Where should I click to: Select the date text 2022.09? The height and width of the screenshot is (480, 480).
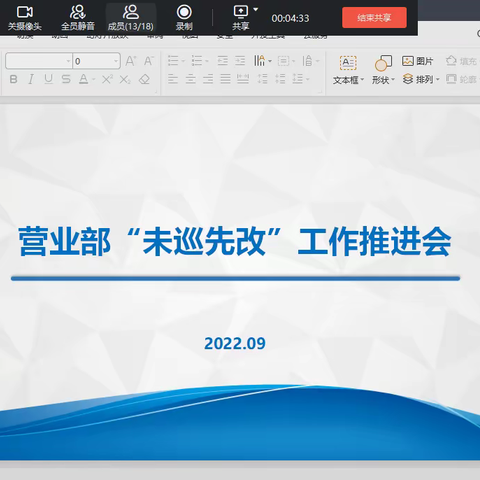[235, 344]
